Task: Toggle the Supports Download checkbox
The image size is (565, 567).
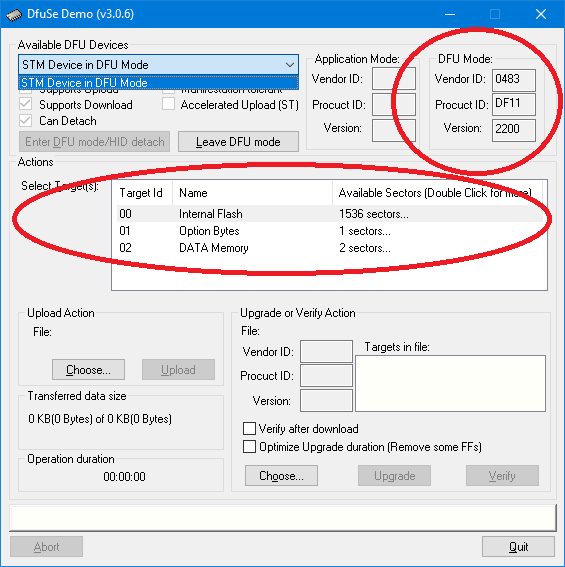Action: point(26,105)
